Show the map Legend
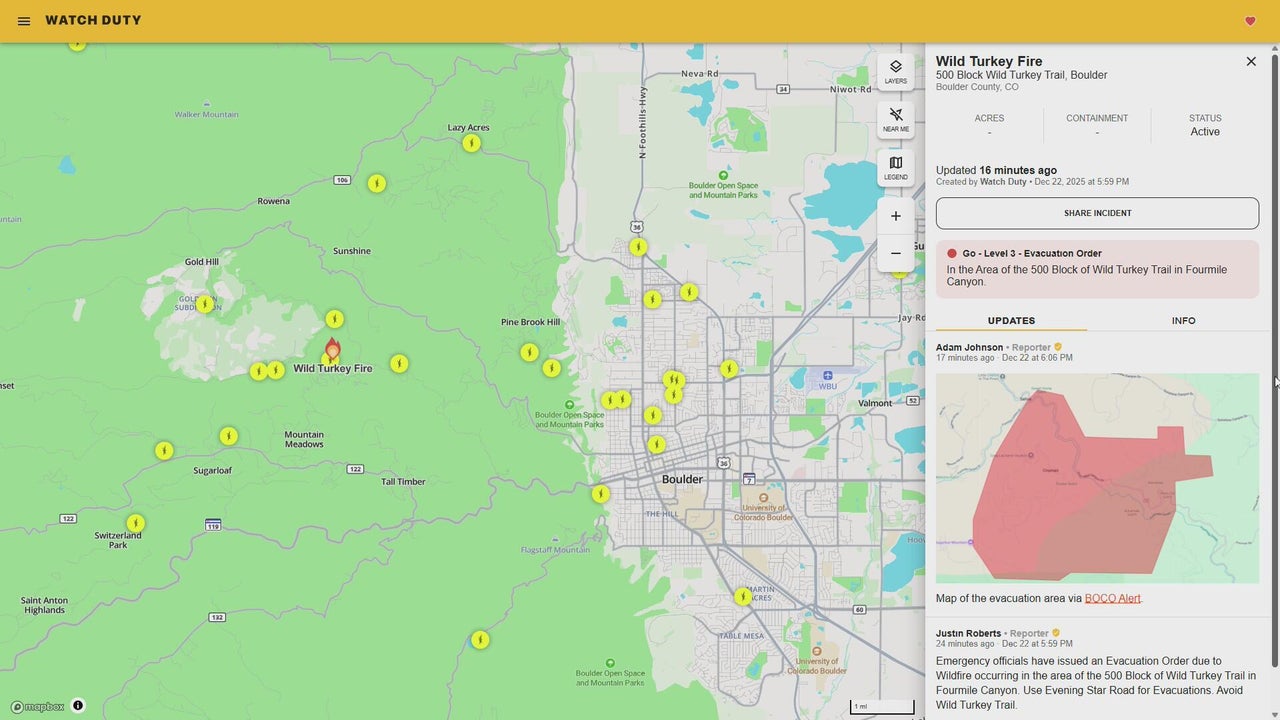This screenshot has height=720, width=1280. click(896, 168)
